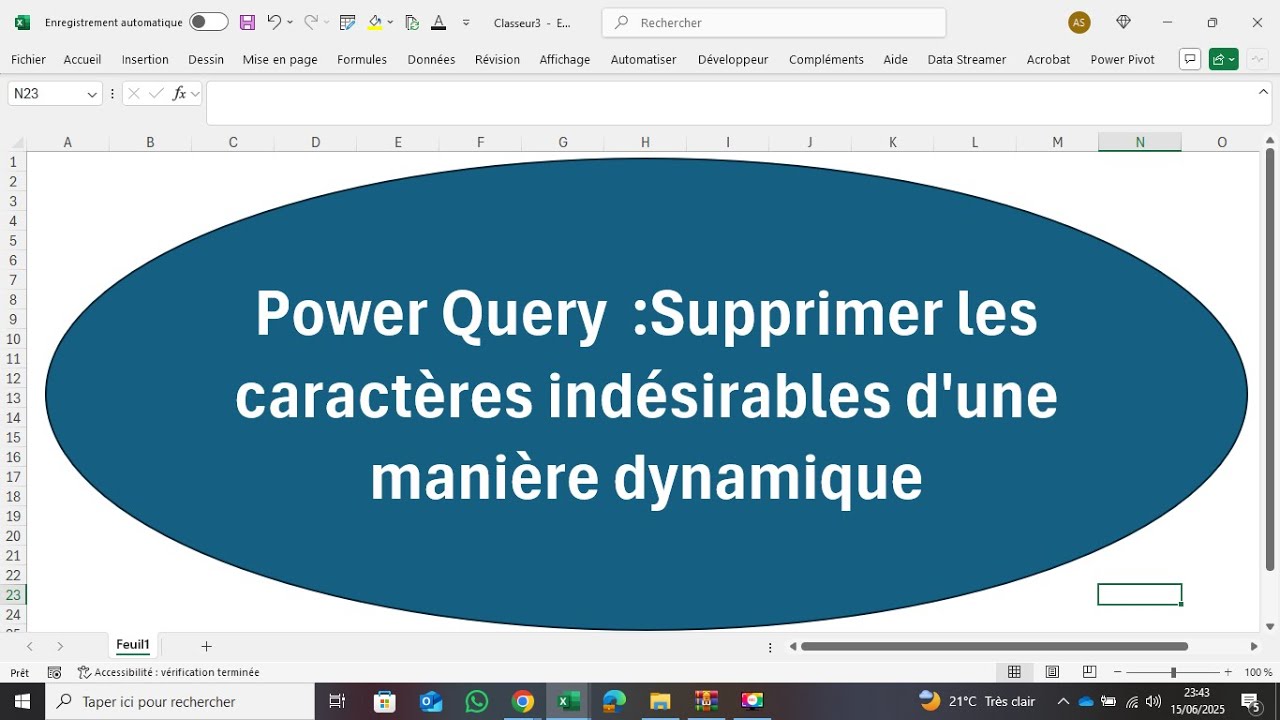Switch to Normal view icon
This screenshot has height=720, width=1280.
tap(1014, 672)
